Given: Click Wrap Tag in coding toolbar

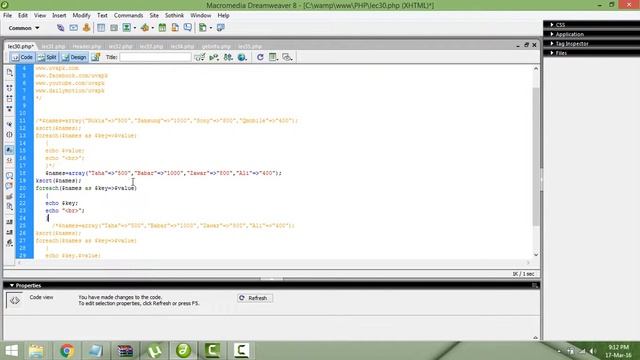Looking at the screenshot, I should [9, 197].
